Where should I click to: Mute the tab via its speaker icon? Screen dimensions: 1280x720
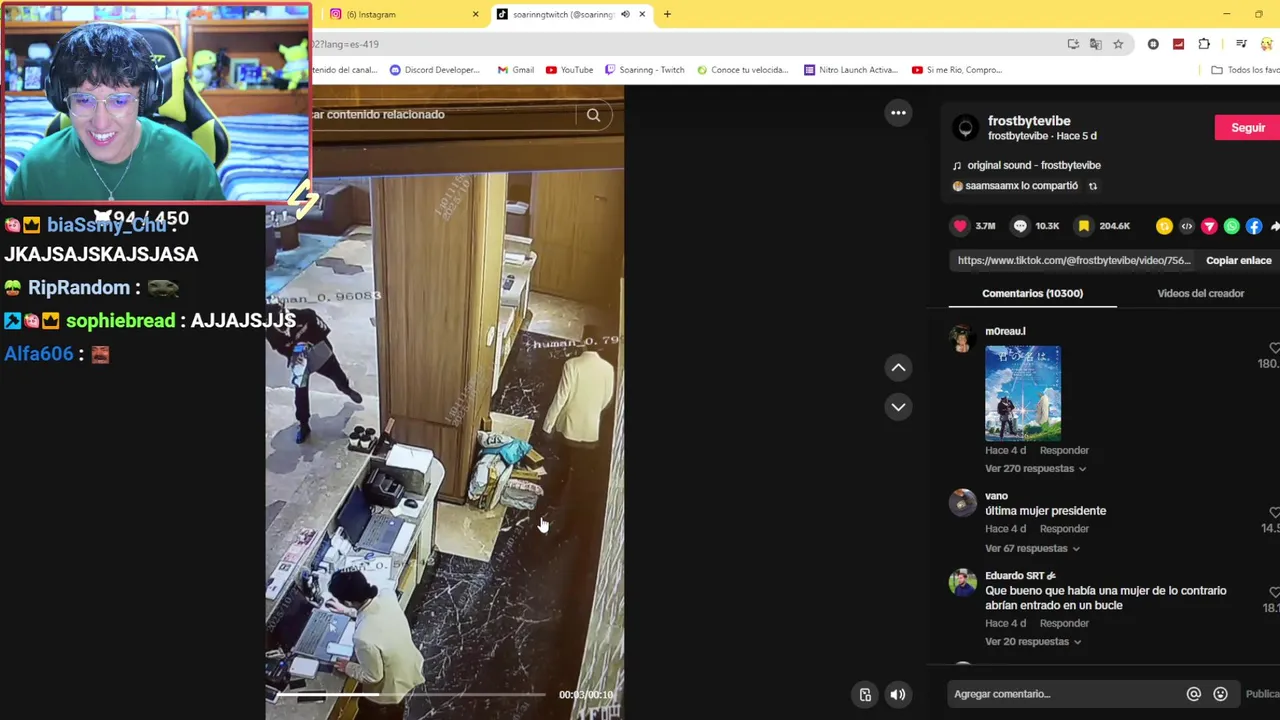625,15
